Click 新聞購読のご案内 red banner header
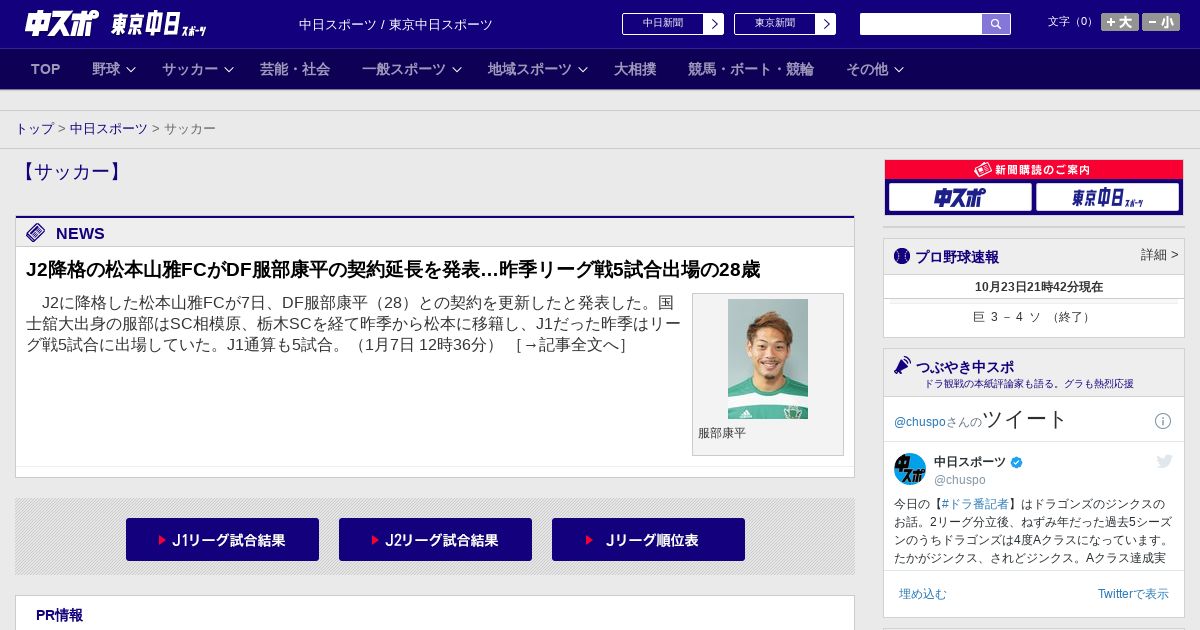Viewport: 1200px width, 630px height. tap(1034, 170)
